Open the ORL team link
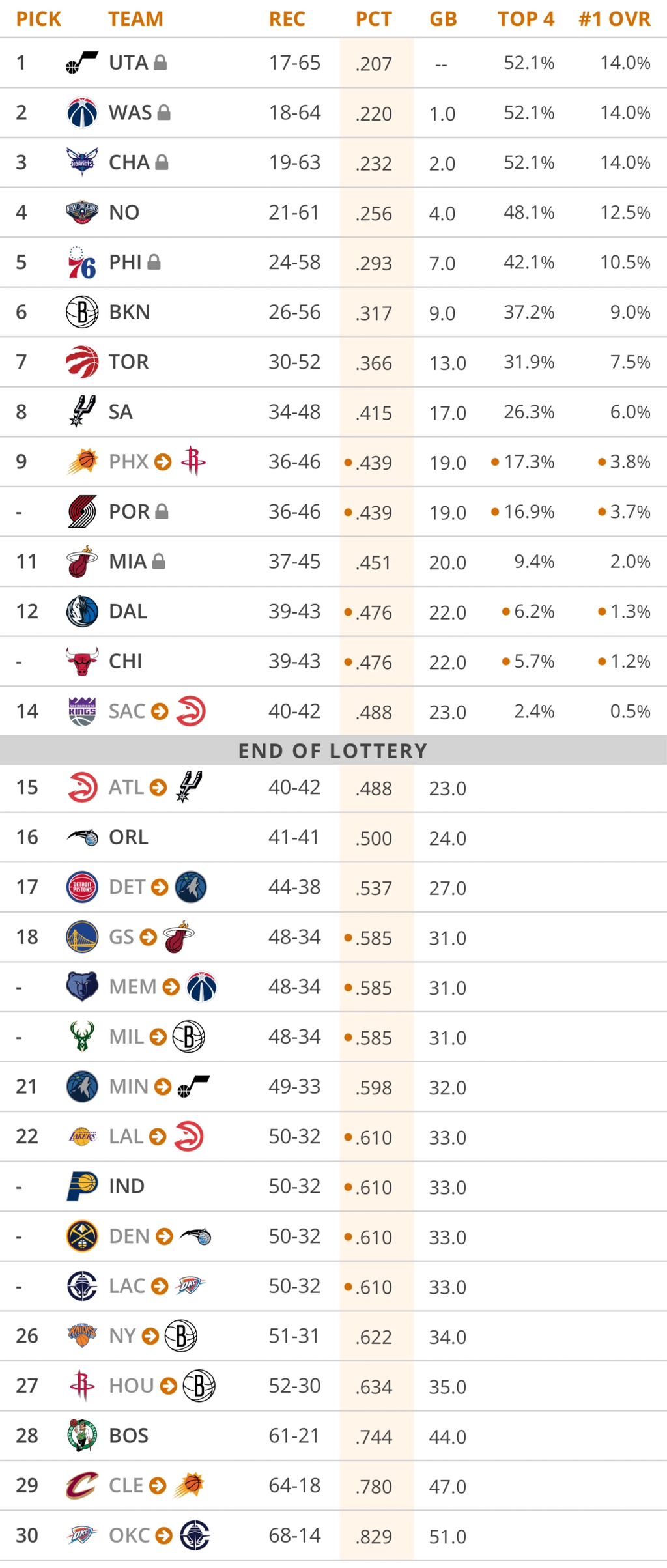Screen dimensions: 667x1568 [x=128, y=837]
